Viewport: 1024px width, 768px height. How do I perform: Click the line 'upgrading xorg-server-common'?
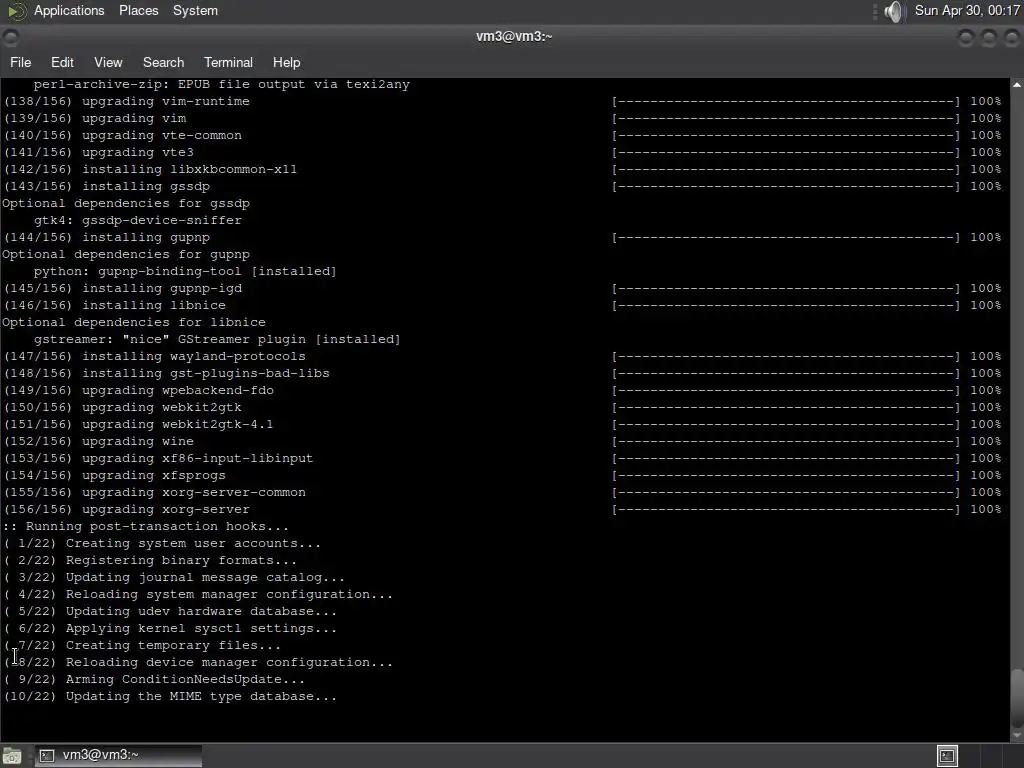[155, 492]
